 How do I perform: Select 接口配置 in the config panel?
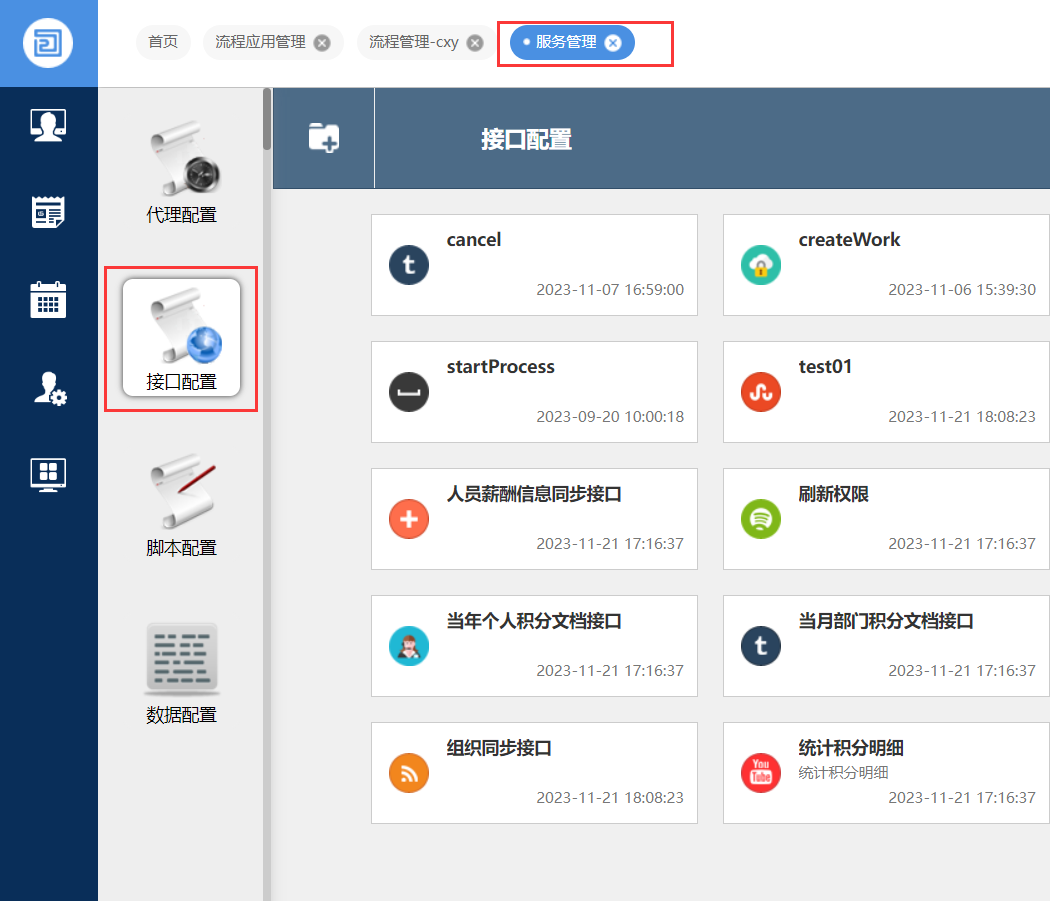click(x=181, y=338)
